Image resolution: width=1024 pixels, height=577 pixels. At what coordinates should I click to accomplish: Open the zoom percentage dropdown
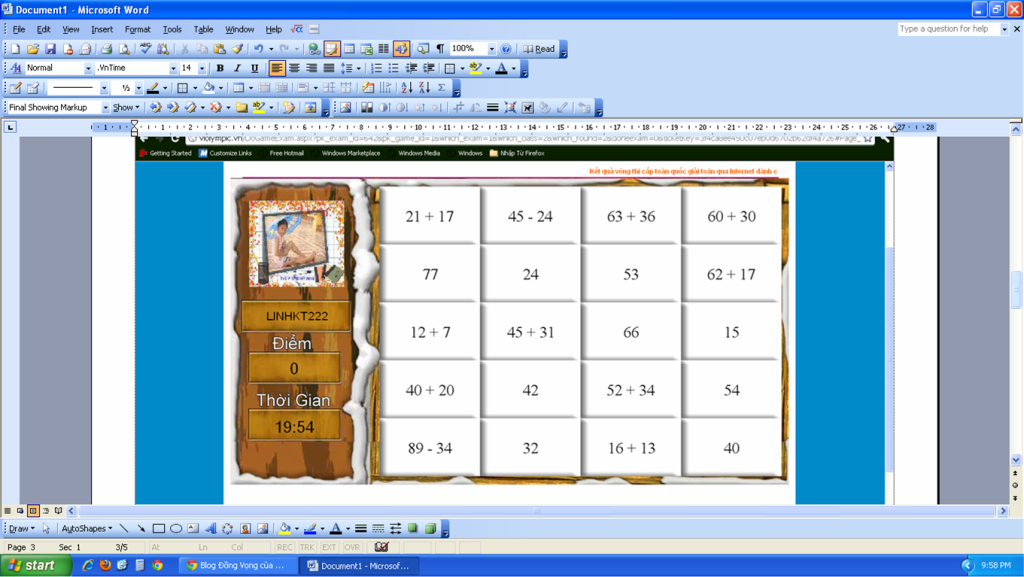[x=491, y=49]
